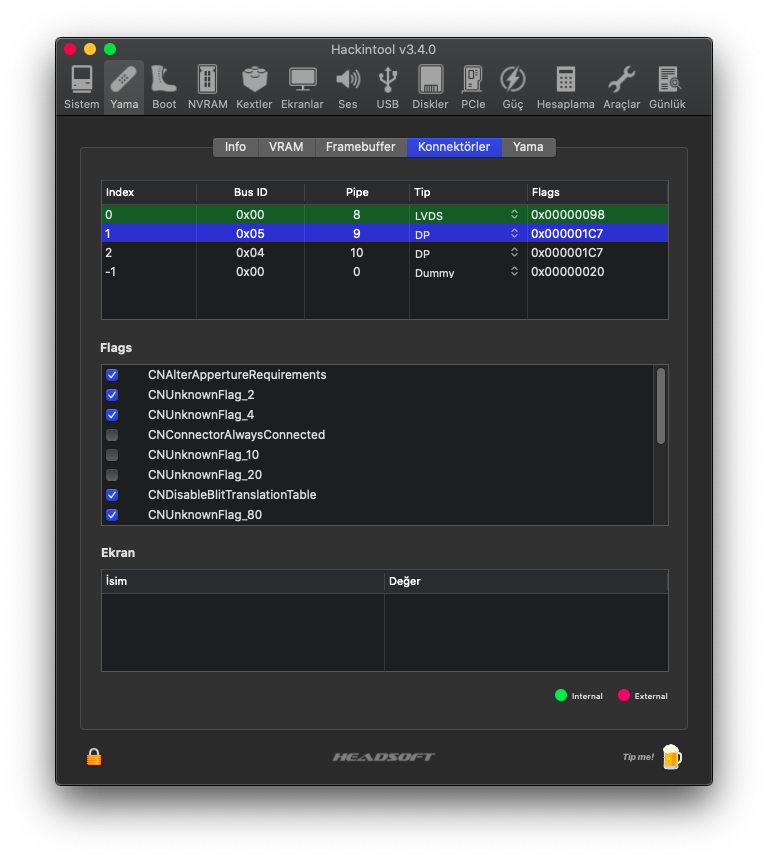Click the orange lock icon
This screenshot has width=768, height=859.
(94, 757)
